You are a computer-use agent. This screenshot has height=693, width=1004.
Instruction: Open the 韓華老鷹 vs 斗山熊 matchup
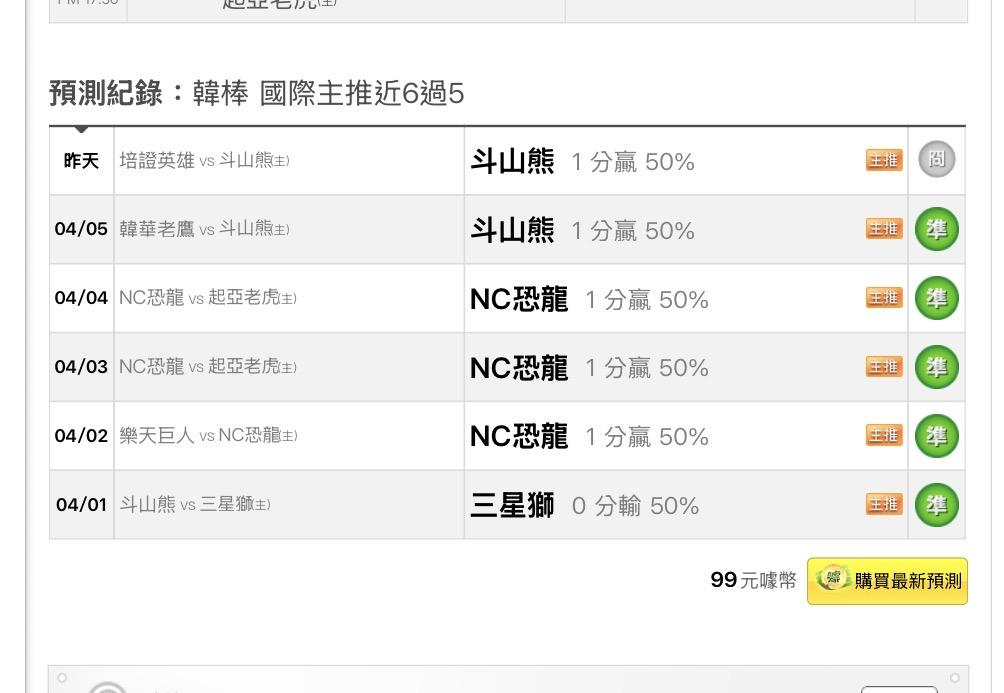point(204,229)
